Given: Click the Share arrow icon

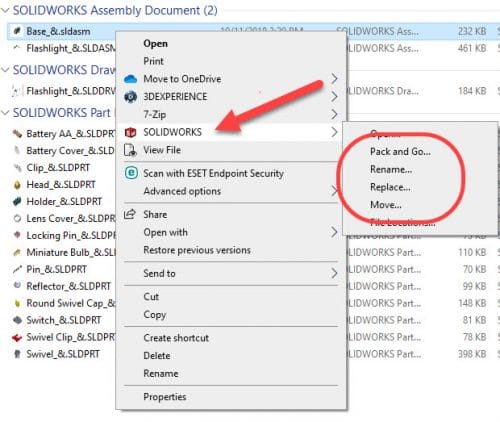Looking at the screenshot, I should 130,214.
